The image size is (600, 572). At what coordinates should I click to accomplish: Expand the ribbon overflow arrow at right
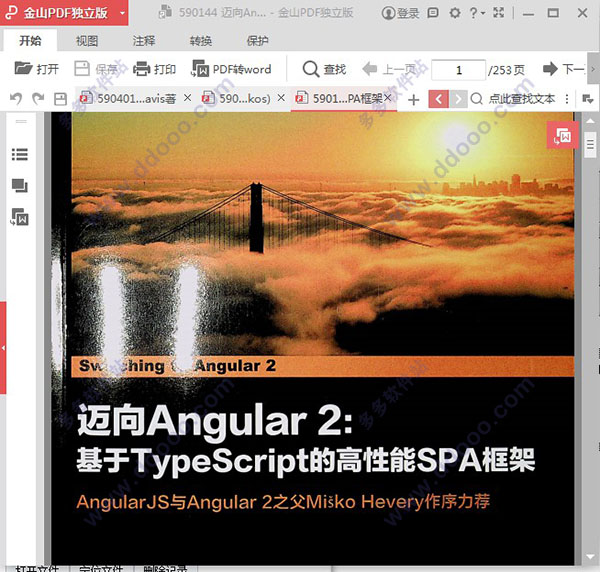point(593,69)
